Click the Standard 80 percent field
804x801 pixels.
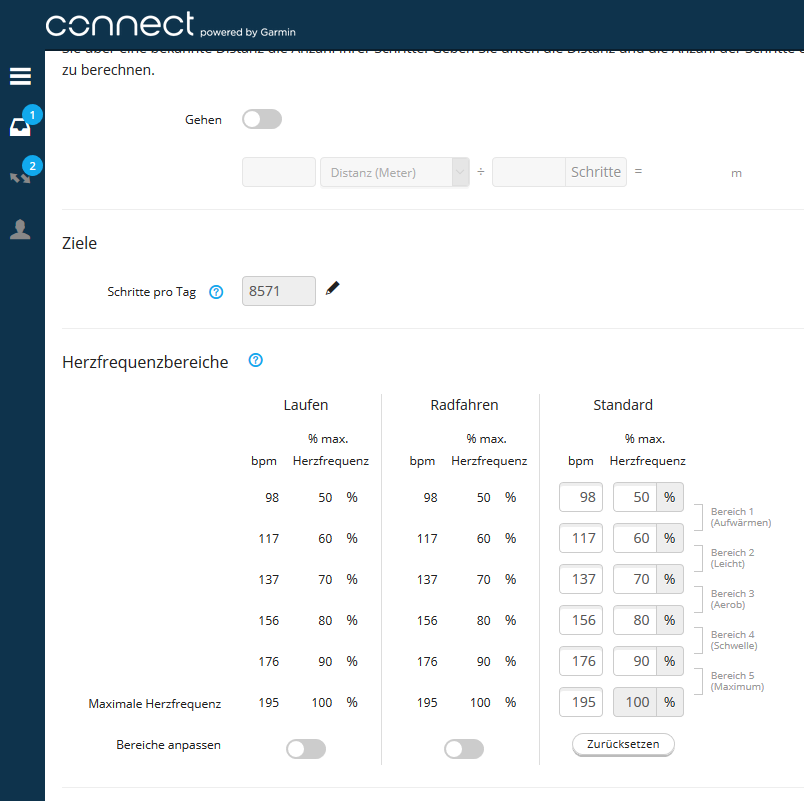pyautogui.click(x=635, y=620)
